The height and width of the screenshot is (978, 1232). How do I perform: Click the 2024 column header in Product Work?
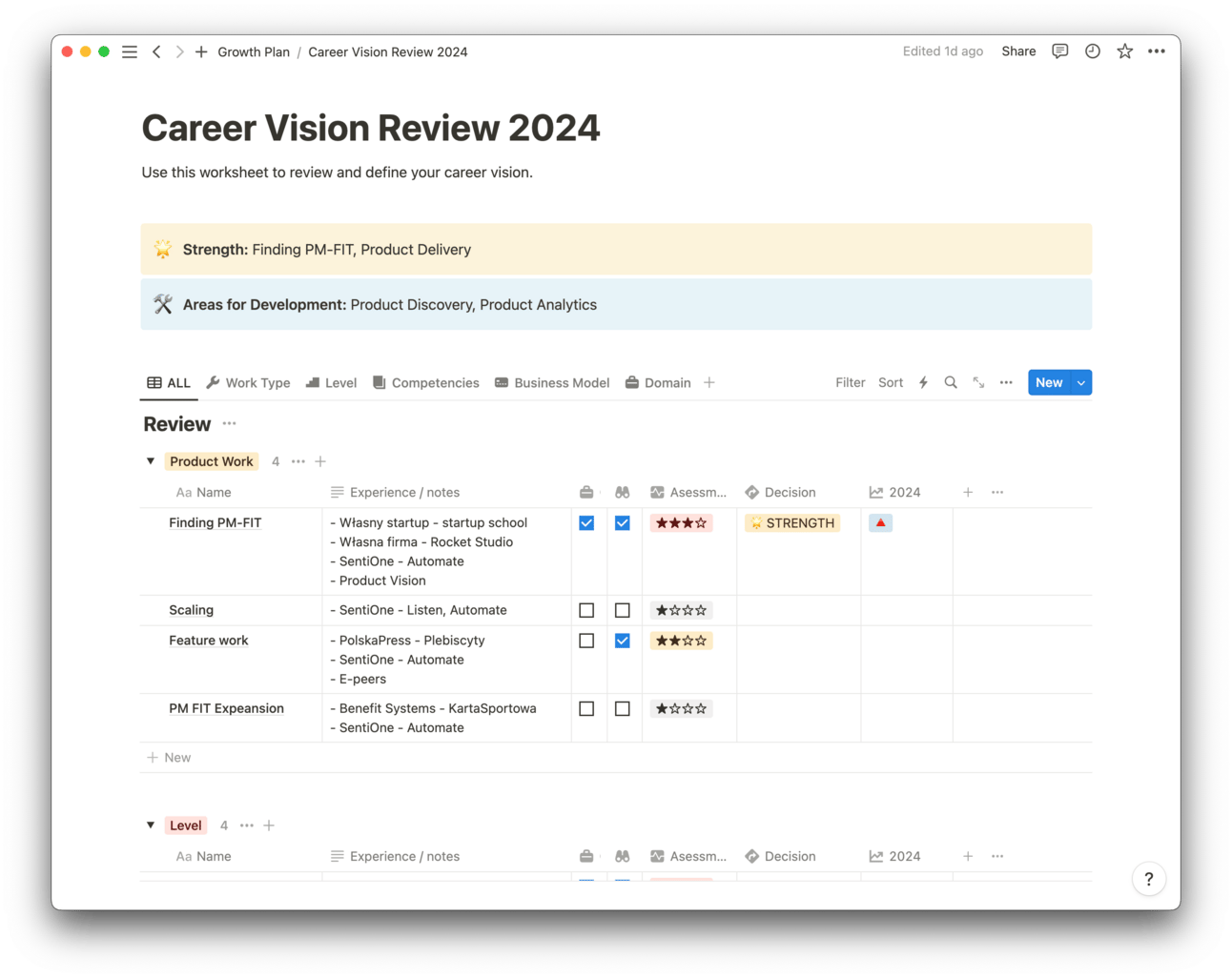coord(894,492)
